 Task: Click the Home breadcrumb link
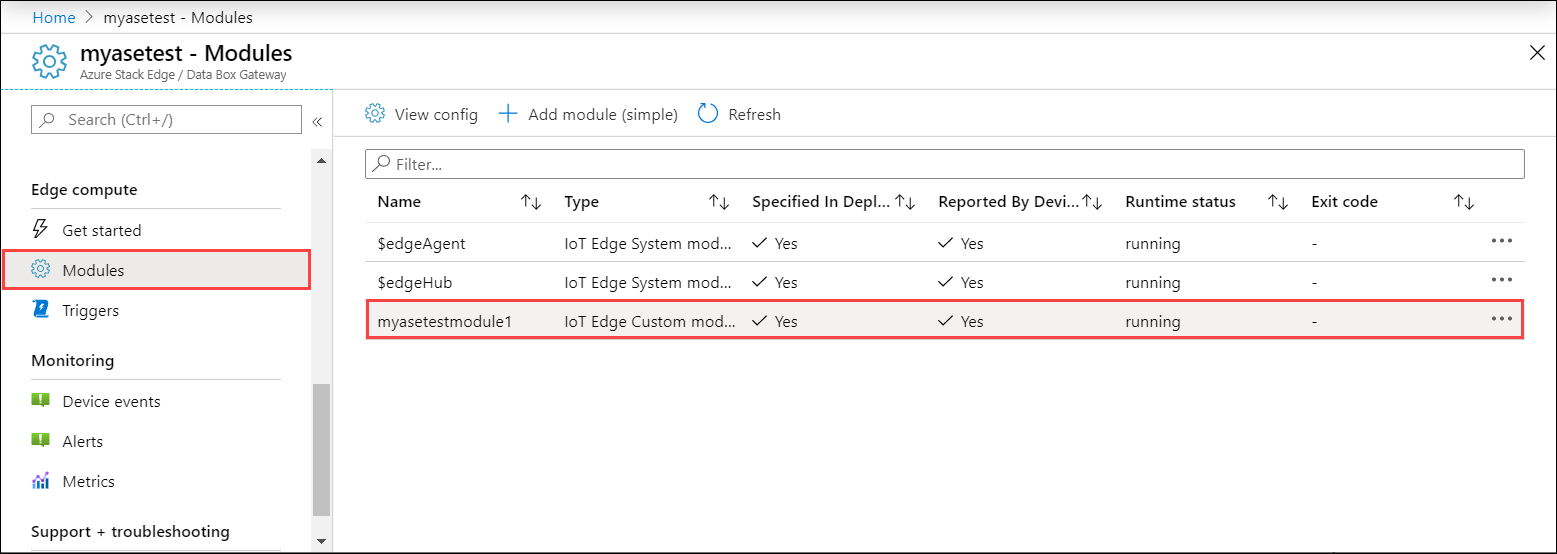pos(54,17)
